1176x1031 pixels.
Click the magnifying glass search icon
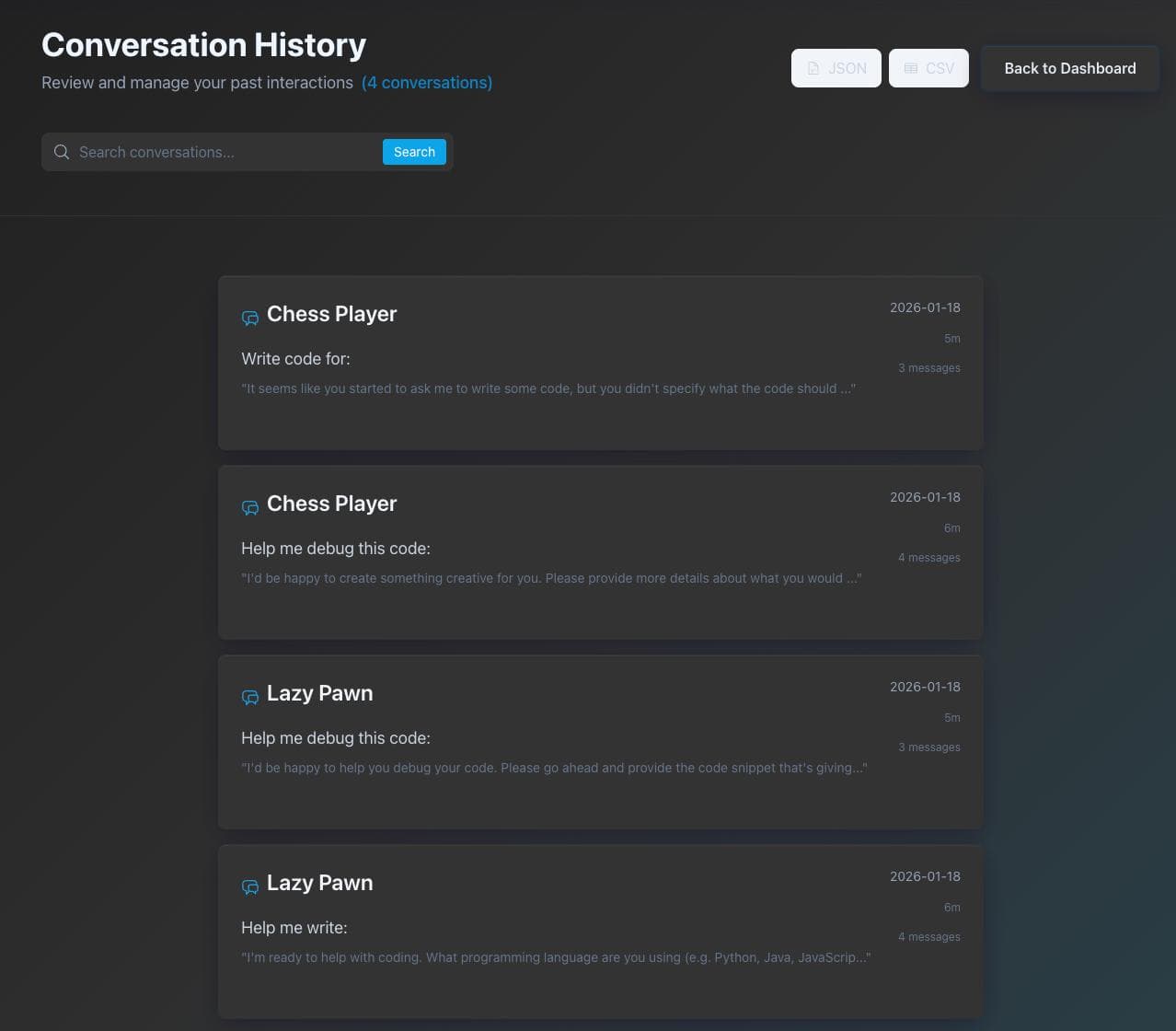pos(61,152)
